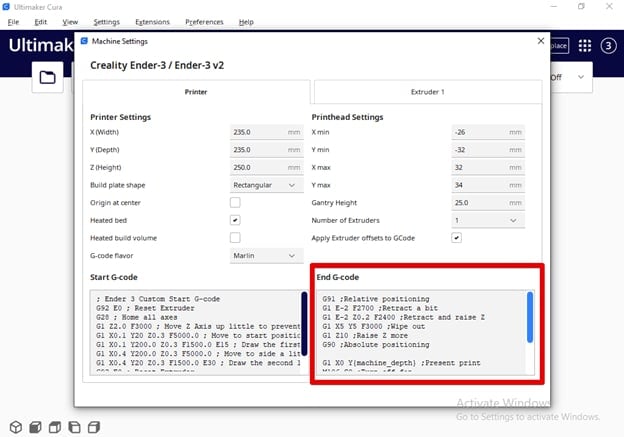Close the Machine Settings dialog
624x437 pixels.
(x=540, y=41)
